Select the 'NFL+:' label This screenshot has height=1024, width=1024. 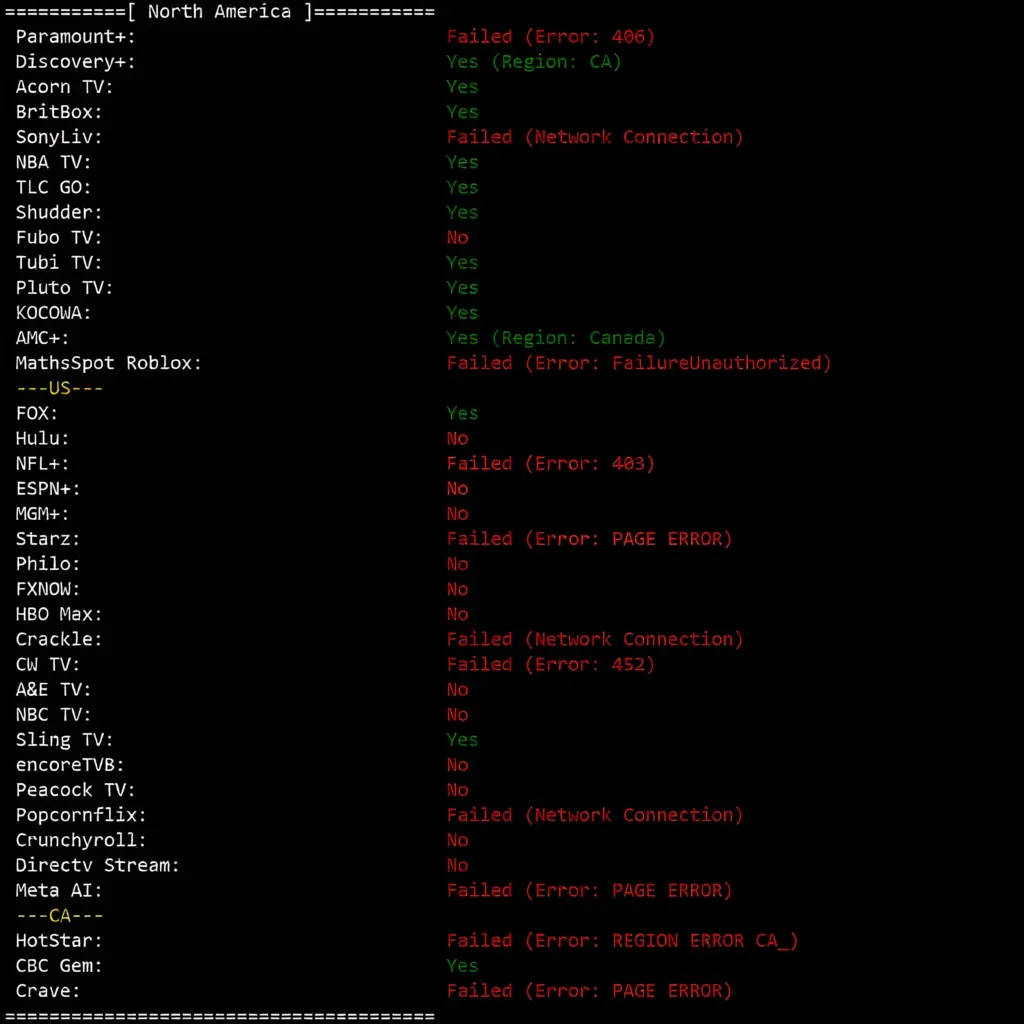point(42,464)
